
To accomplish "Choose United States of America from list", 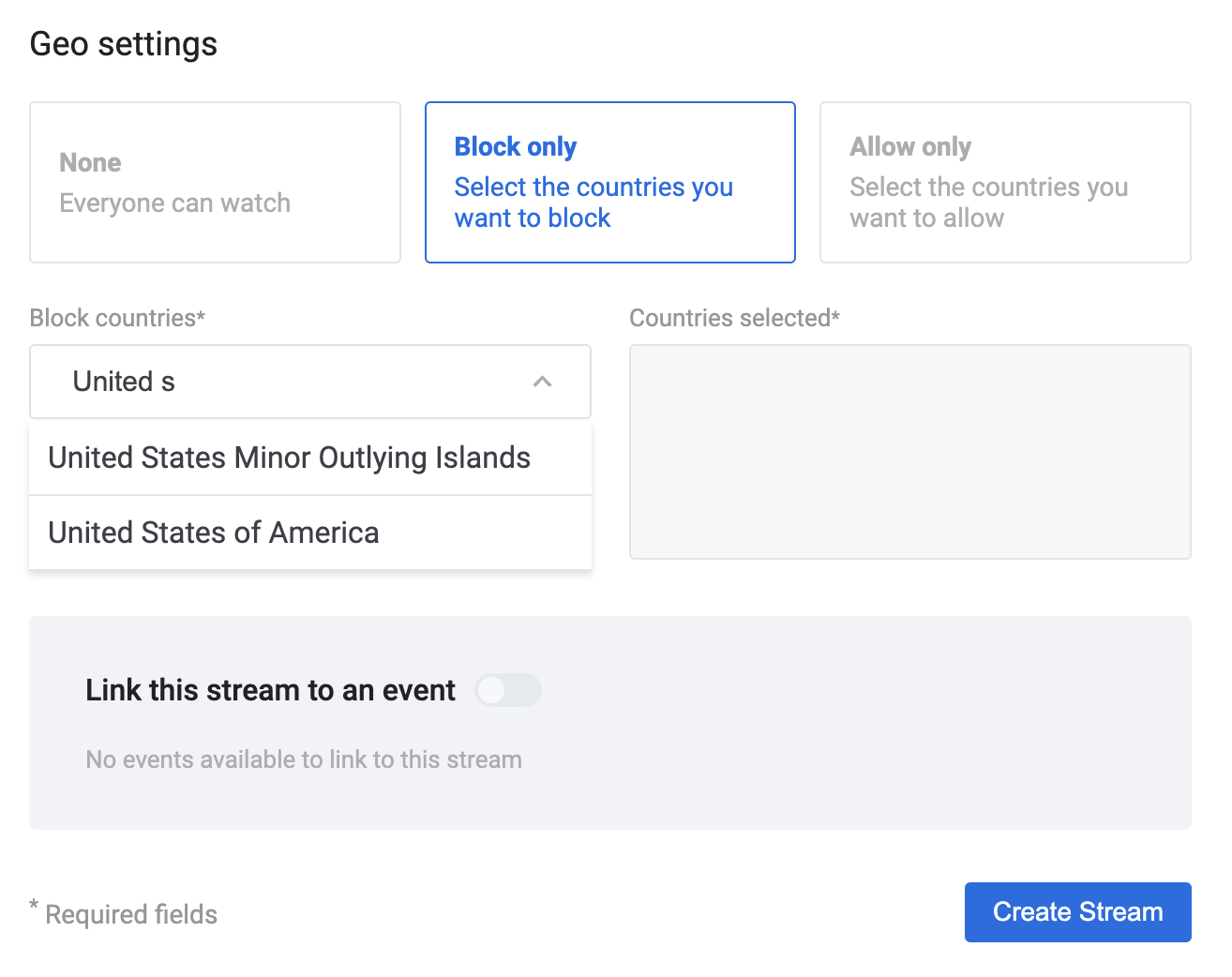I will (214, 533).
